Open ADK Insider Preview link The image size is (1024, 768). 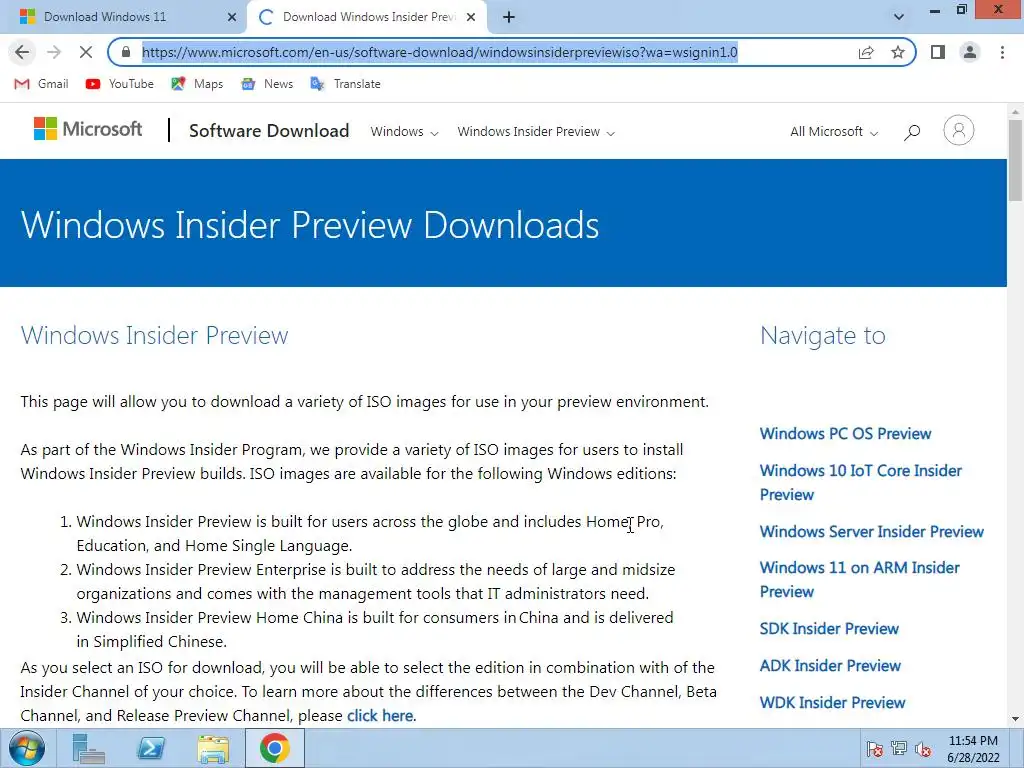(x=830, y=665)
